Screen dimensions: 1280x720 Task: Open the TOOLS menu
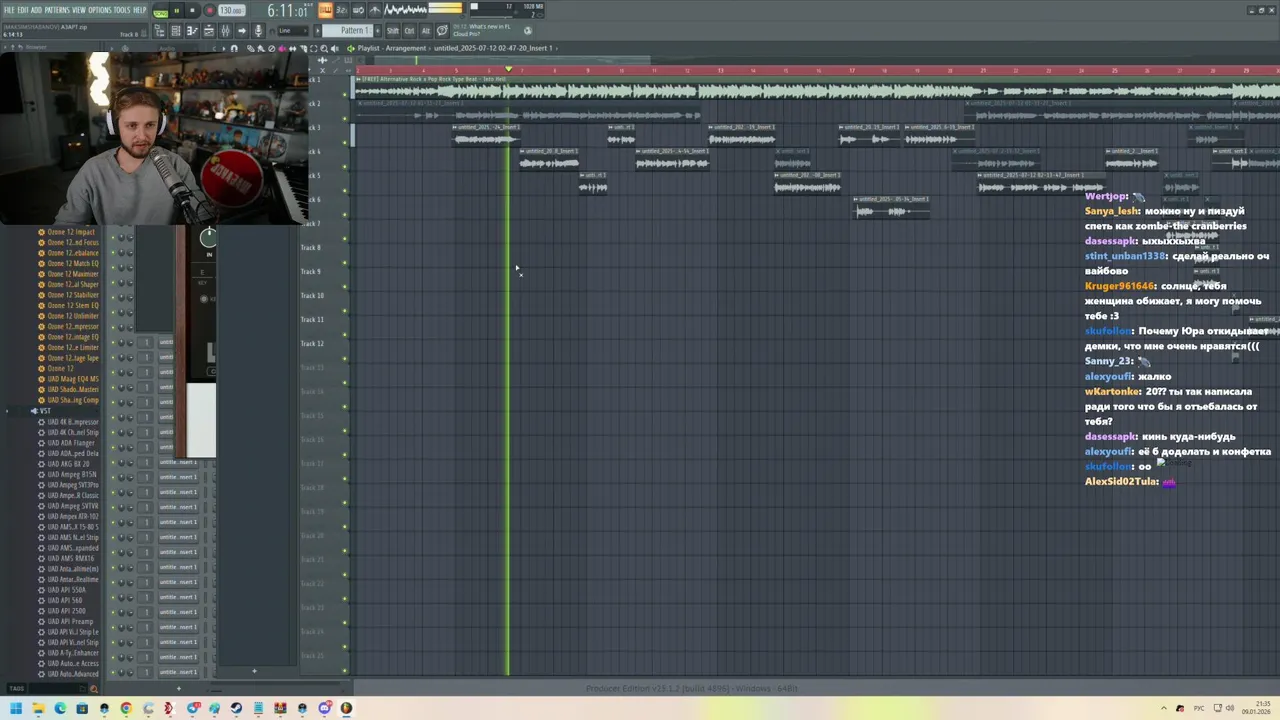pos(122,10)
